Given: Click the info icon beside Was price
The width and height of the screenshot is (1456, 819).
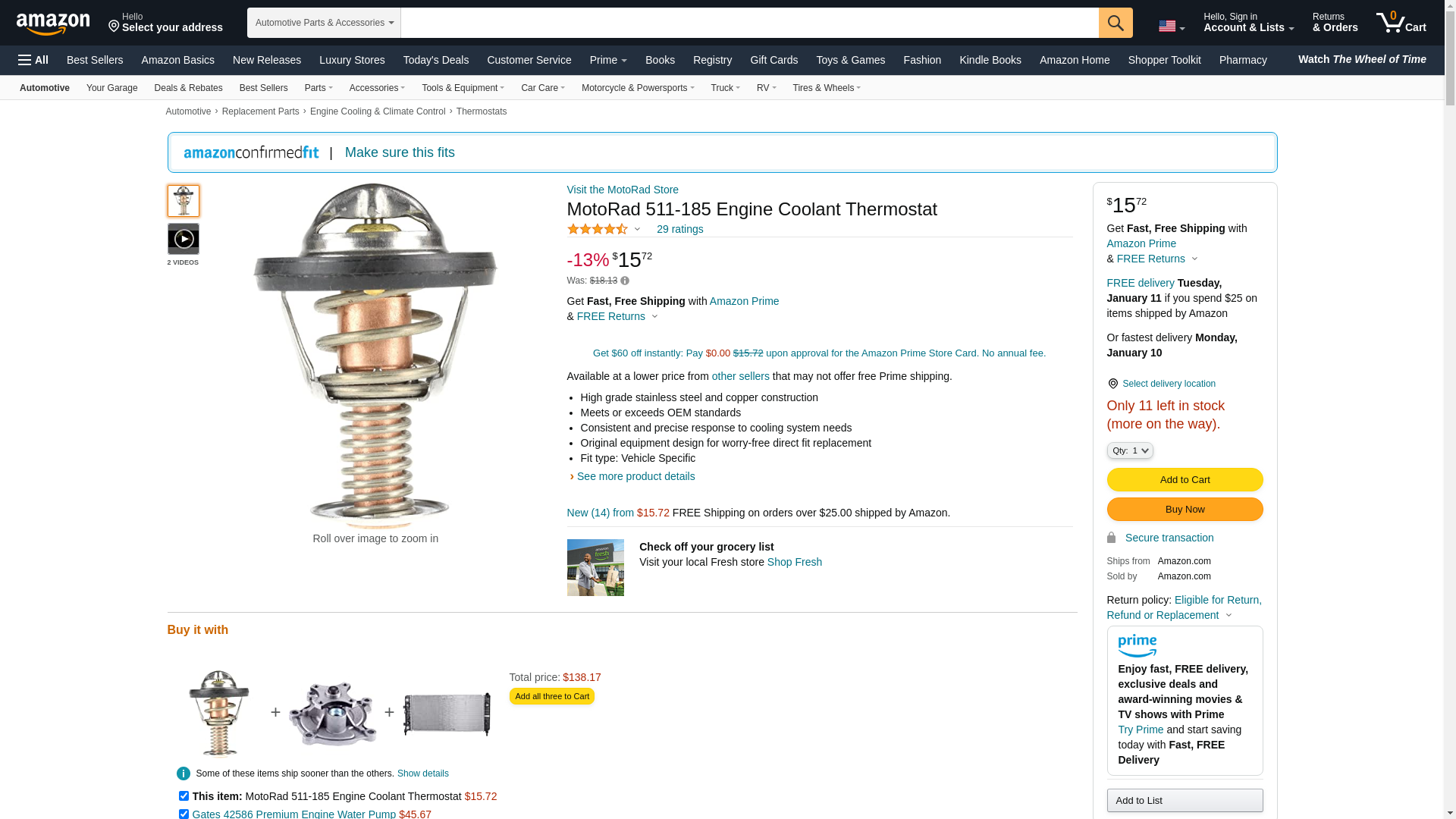Looking at the screenshot, I should click(x=625, y=281).
